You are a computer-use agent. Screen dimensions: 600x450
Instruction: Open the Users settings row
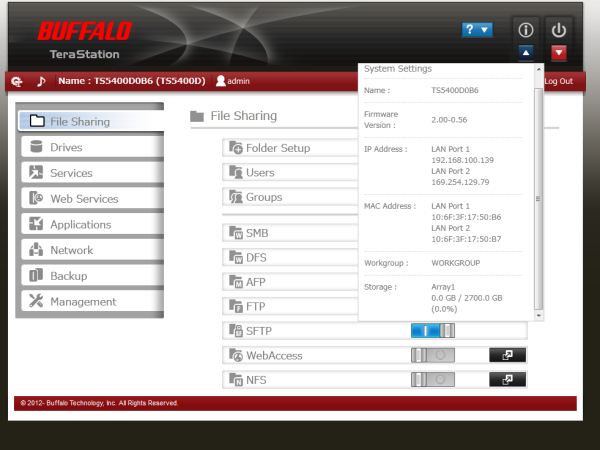290,172
